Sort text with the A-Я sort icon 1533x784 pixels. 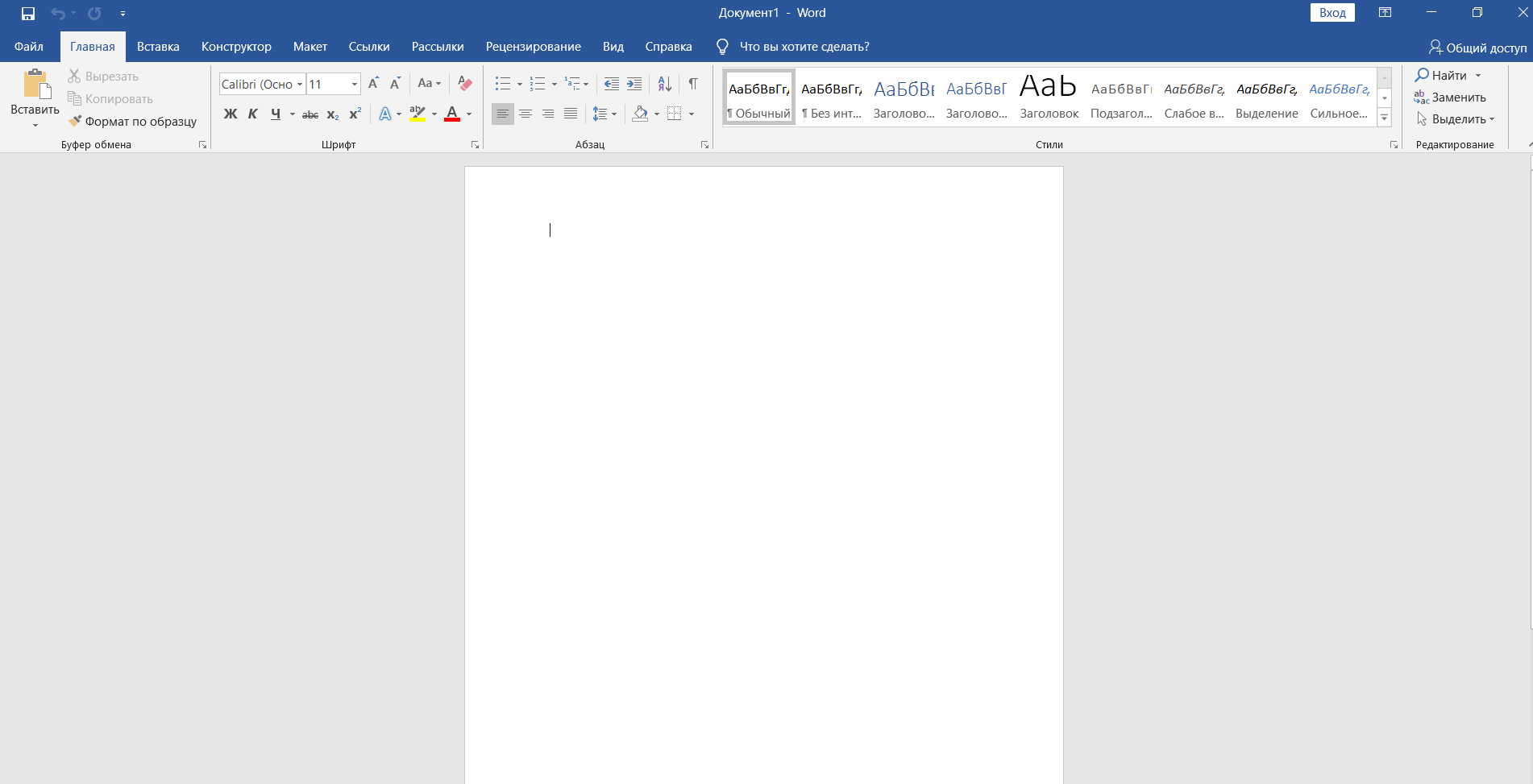pyautogui.click(x=665, y=83)
